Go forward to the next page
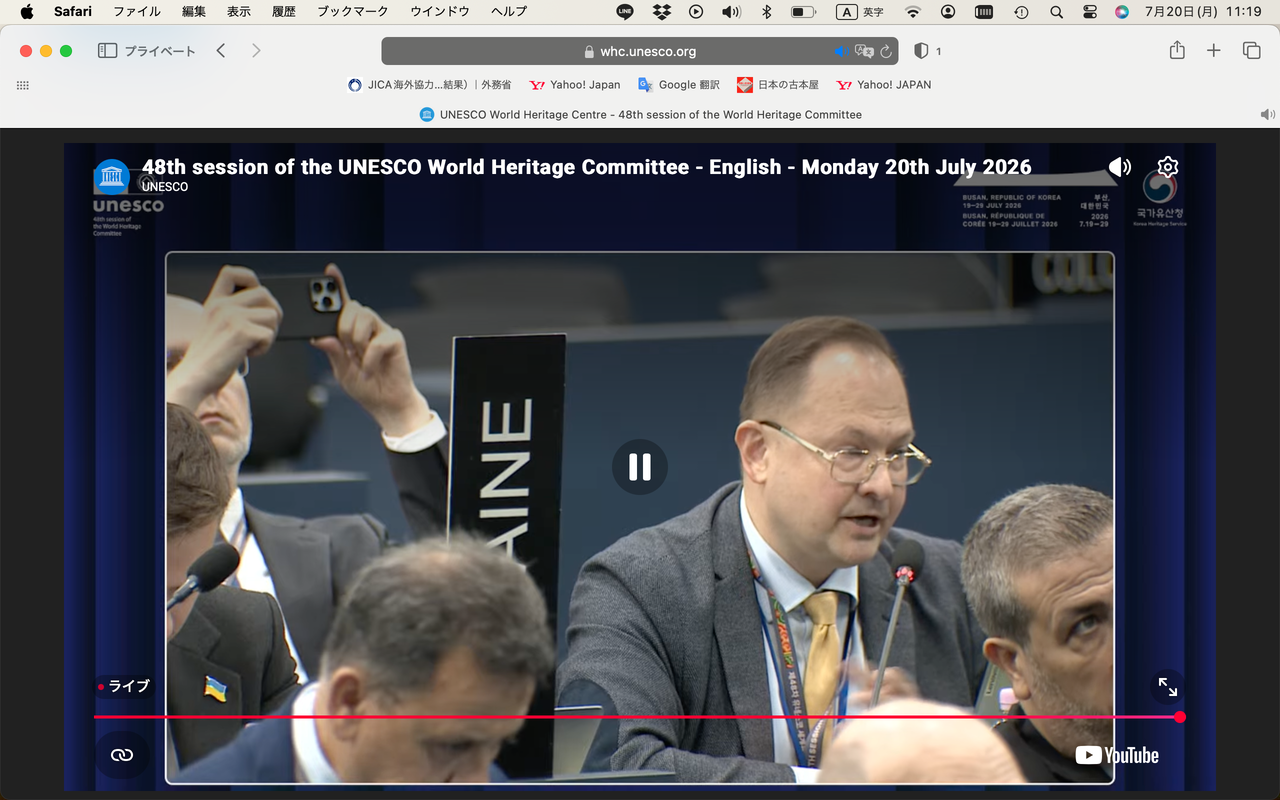The height and width of the screenshot is (800, 1280). coord(256,51)
